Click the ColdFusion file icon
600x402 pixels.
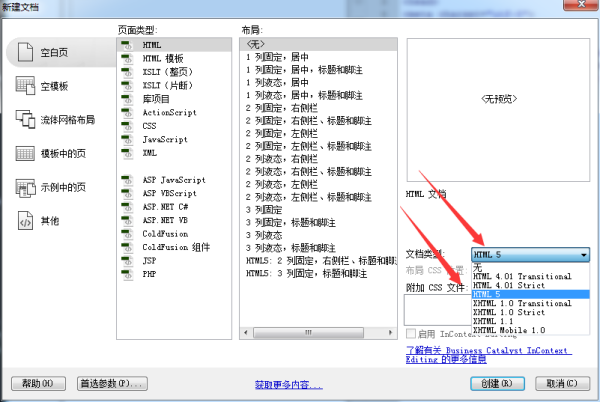point(127,234)
